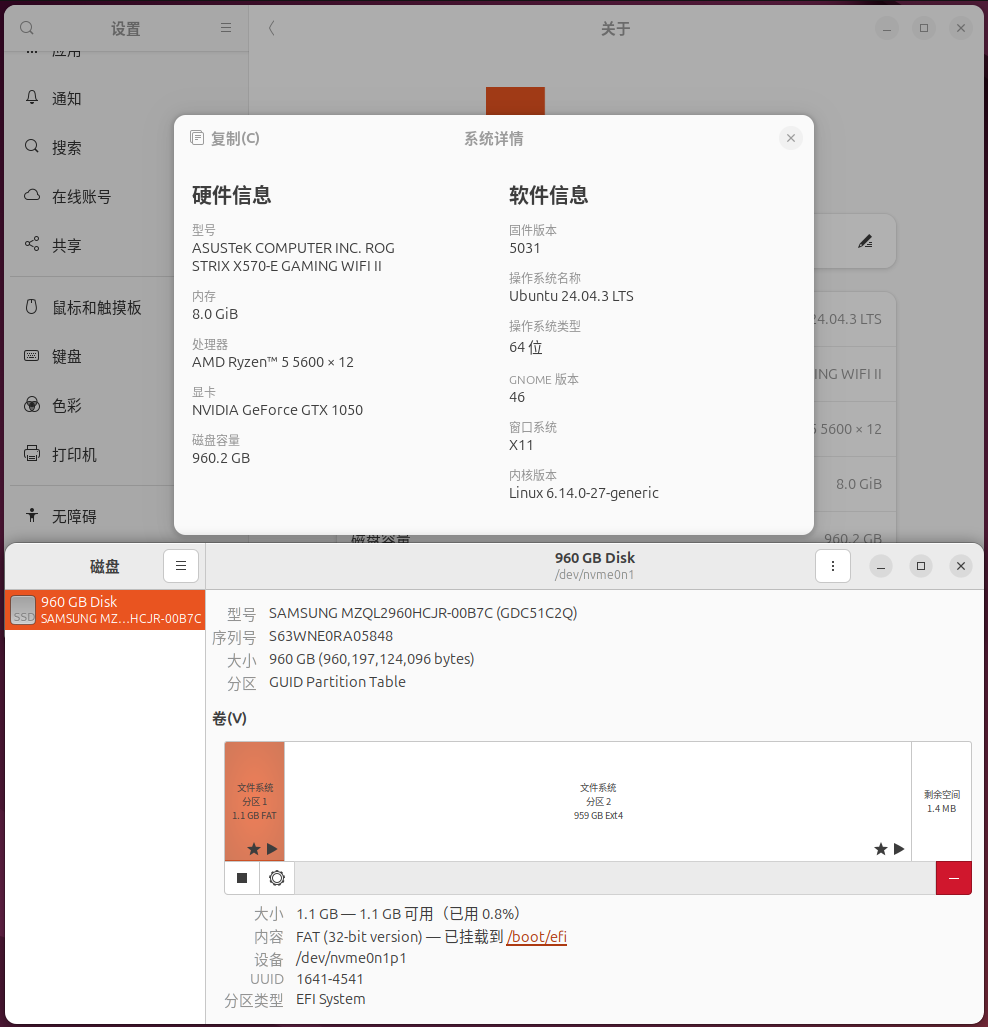Click the search icon in Settings header
The width and height of the screenshot is (988, 1027).
27,28
